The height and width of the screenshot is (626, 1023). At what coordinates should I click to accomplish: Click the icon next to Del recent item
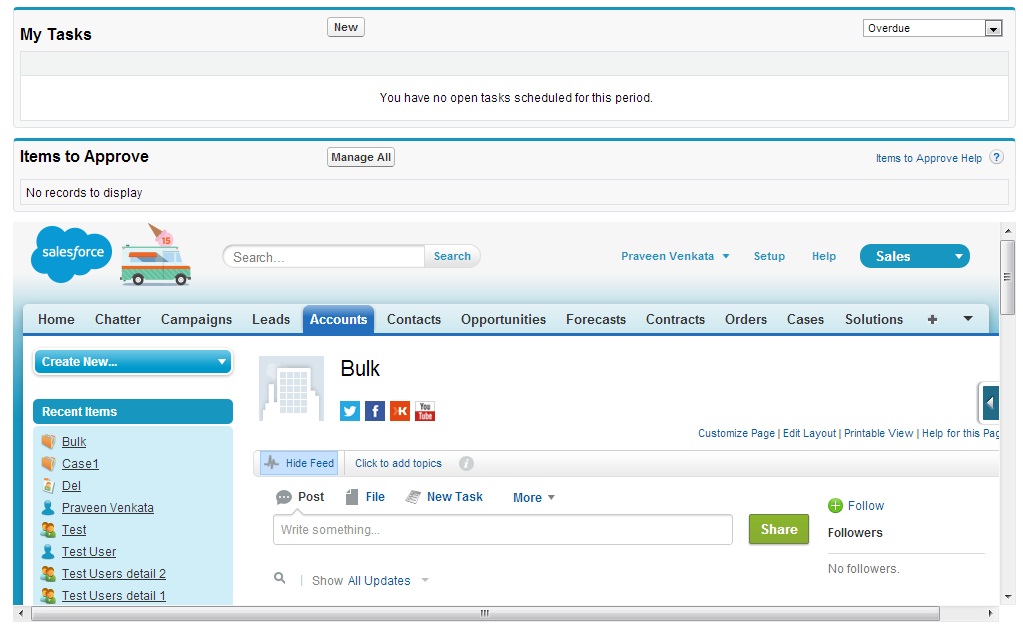pyautogui.click(x=48, y=486)
